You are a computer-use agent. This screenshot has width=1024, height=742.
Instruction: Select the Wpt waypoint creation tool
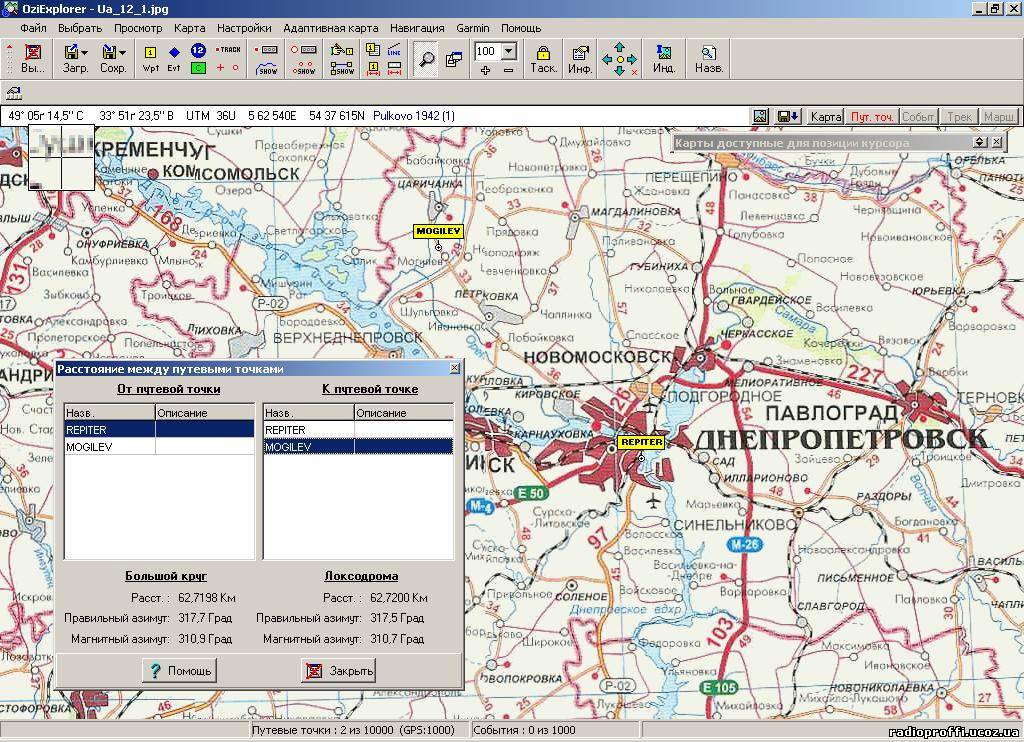(x=150, y=58)
